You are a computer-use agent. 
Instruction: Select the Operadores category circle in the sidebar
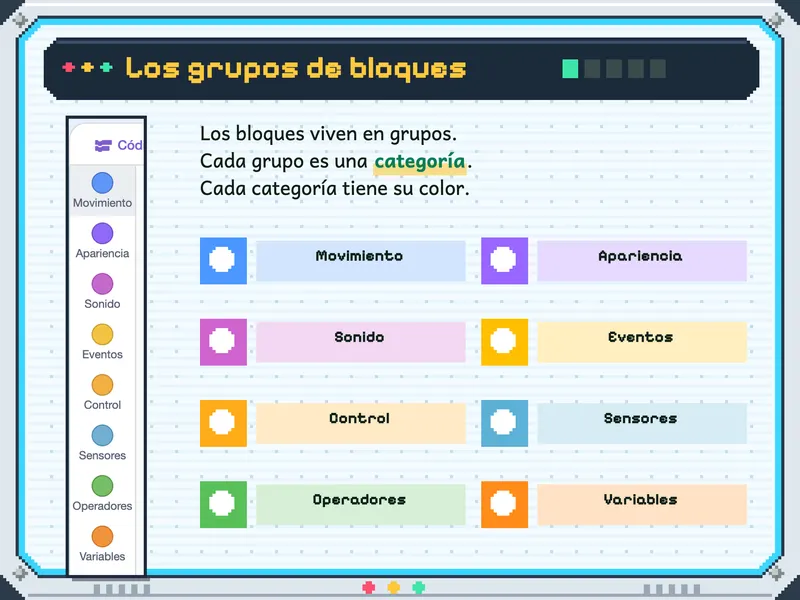coord(102,486)
